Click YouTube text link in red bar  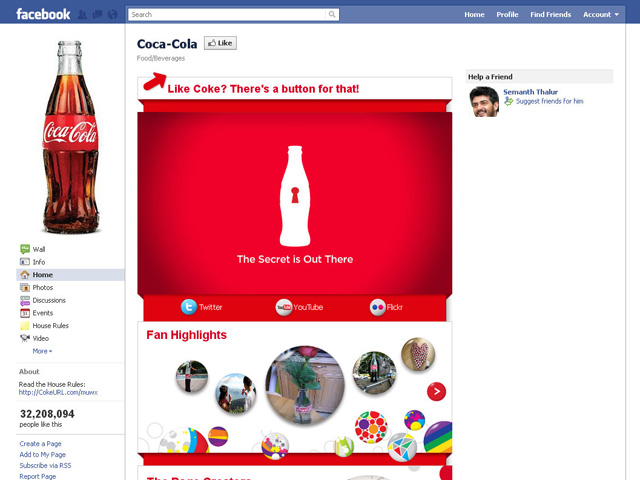point(308,307)
